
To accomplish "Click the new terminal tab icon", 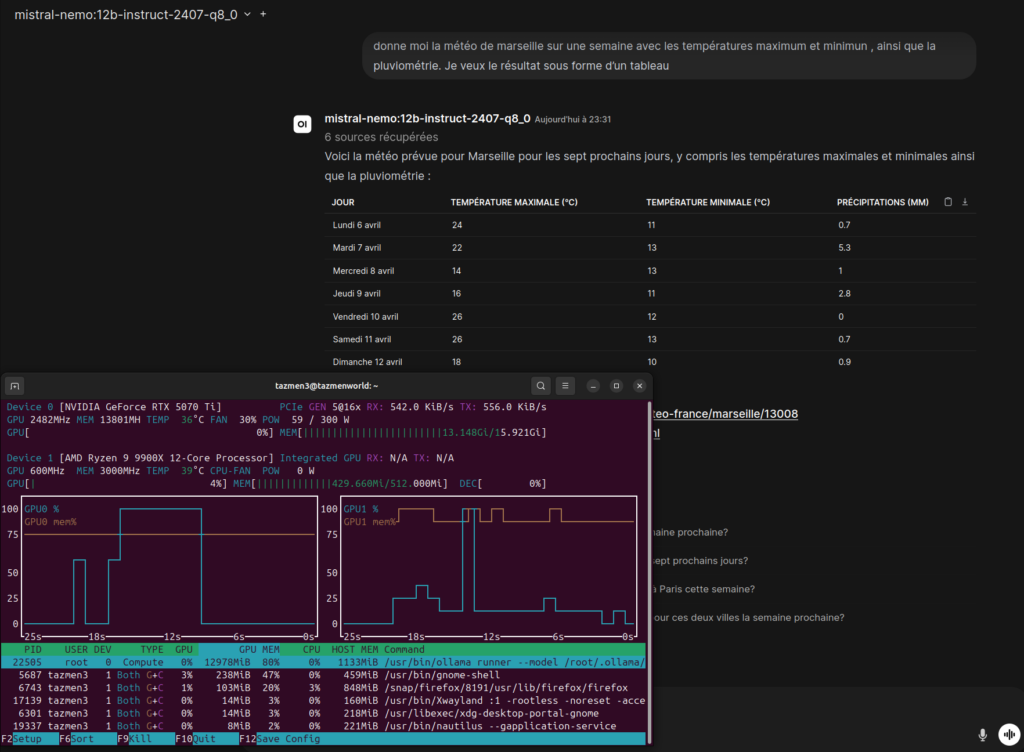I will click(x=16, y=385).
